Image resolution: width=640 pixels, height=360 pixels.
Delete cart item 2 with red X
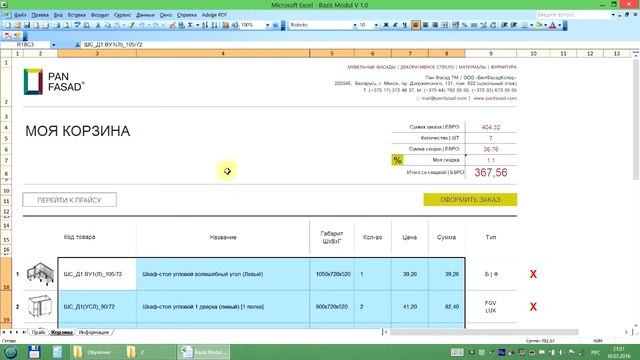coord(533,307)
